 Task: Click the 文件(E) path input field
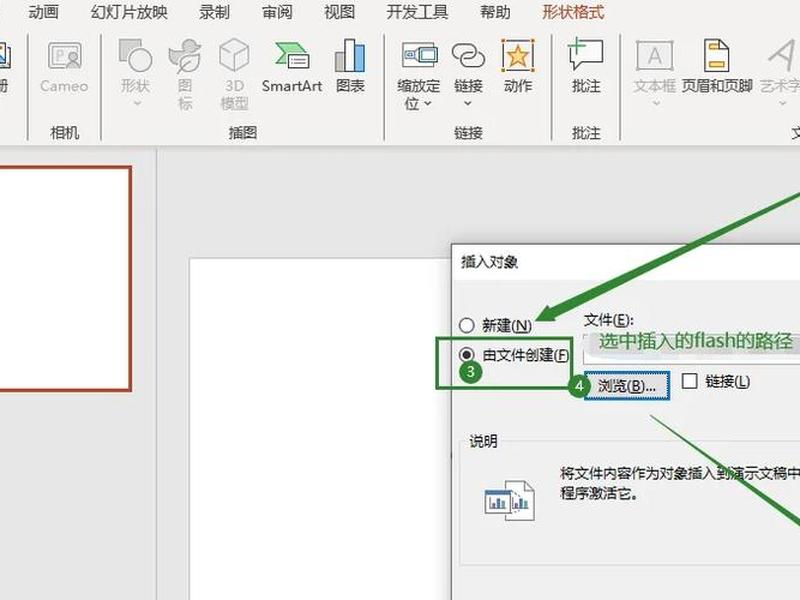[x=691, y=348]
